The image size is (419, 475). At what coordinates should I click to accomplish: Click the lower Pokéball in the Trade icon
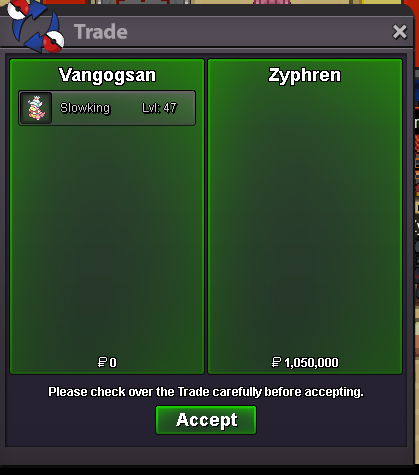54,41
